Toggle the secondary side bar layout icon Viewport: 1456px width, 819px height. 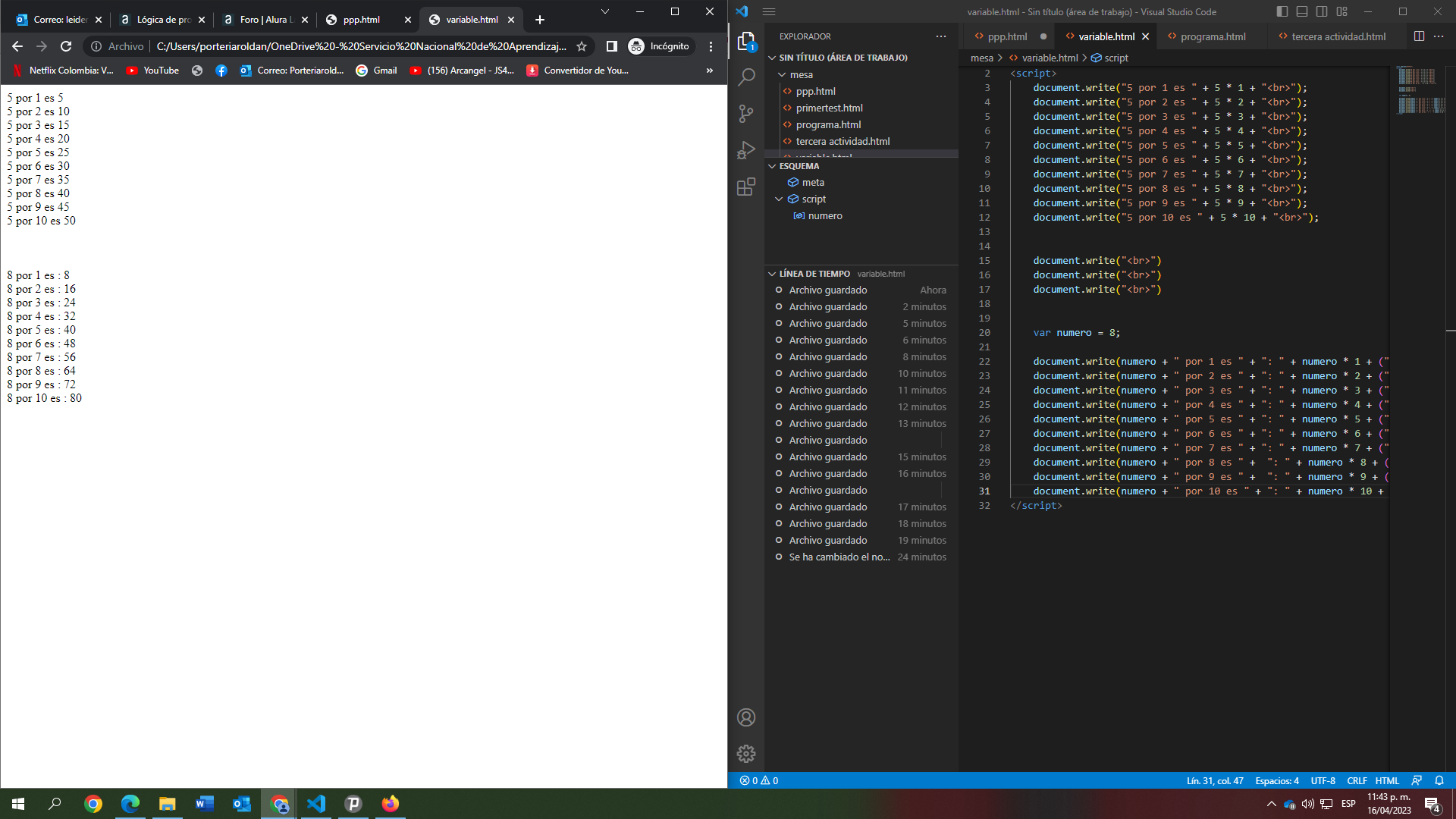tap(1322, 11)
